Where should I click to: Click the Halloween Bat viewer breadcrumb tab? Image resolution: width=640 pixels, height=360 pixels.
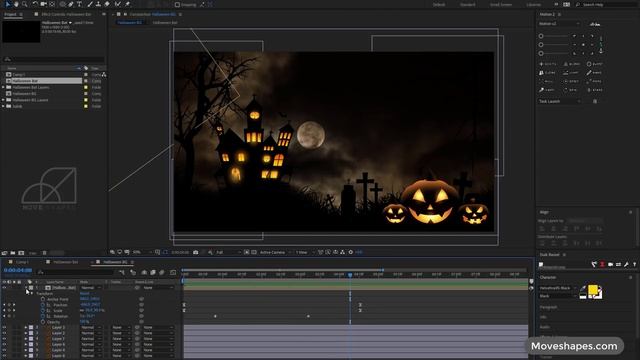coord(165,22)
